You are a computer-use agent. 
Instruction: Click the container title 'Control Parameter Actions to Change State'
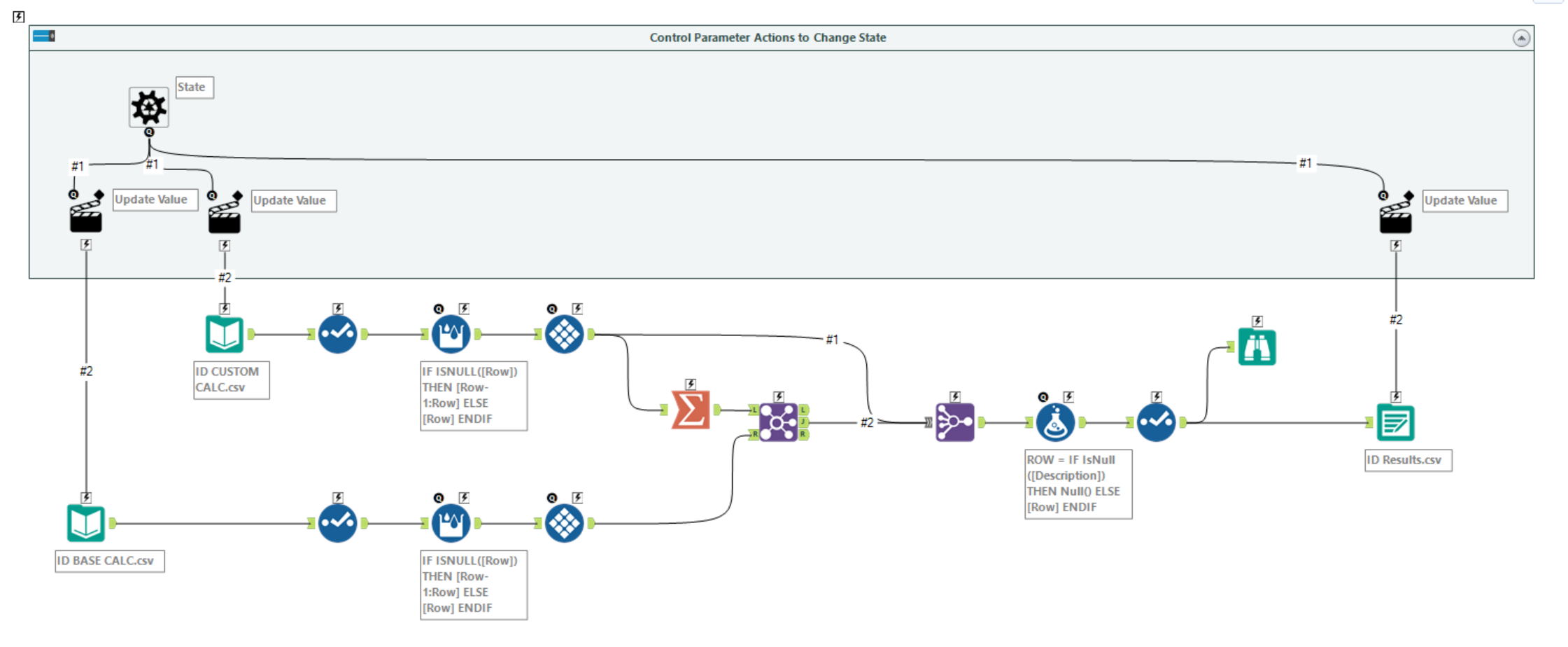tap(768, 38)
